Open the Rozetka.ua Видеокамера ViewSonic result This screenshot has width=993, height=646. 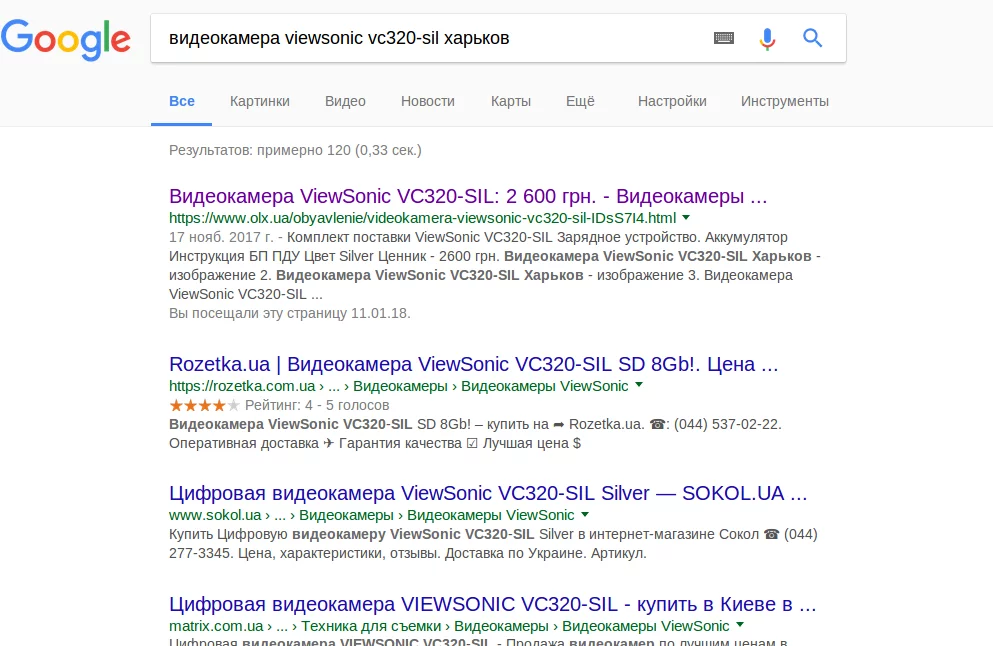coord(474,364)
